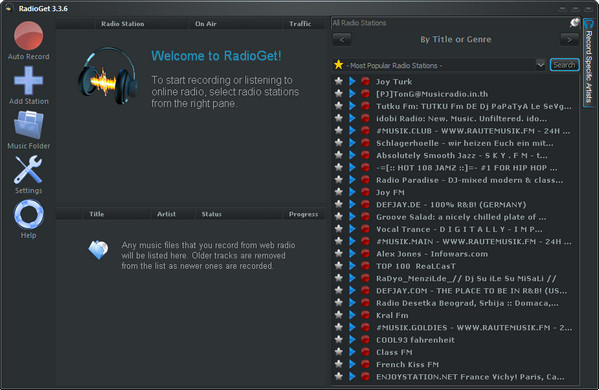The image size is (599, 390).
Task: Open Settings wrench and screwdriver icon
Action: pyautogui.click(x=28, y=170)
